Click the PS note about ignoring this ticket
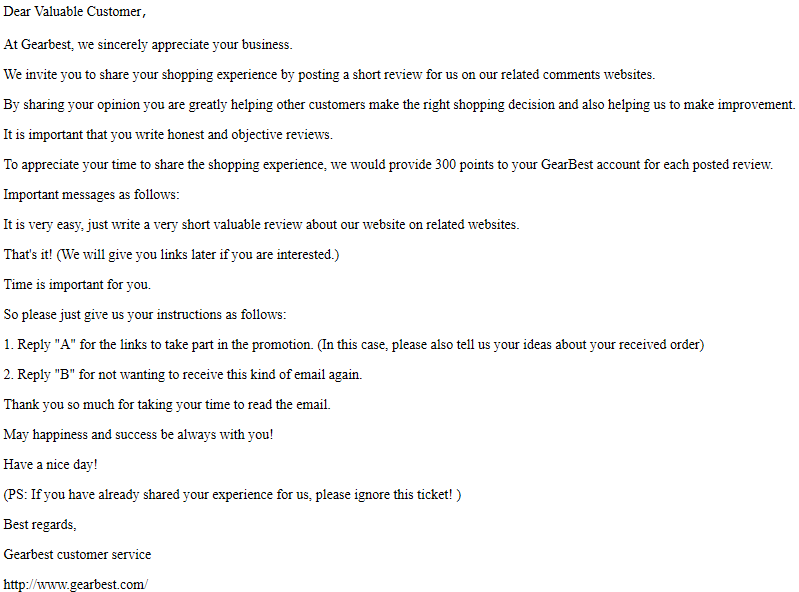The height and width of the screenshot is (592, 799). [232, 495]
